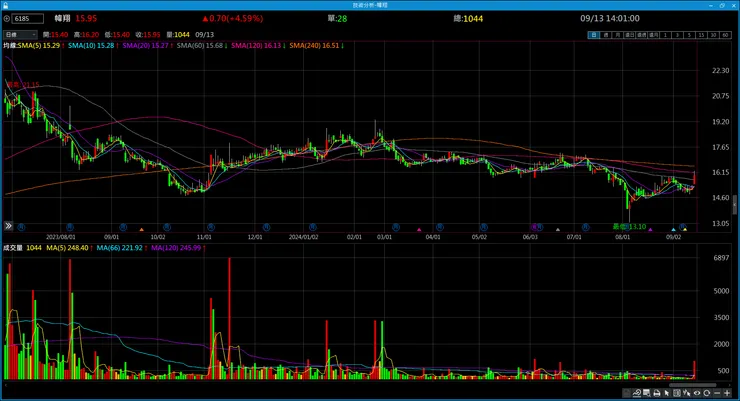The height and width of the screenshot is (401, 740).
Task: Click the 6897 volume axis label
Action: pyautogui.click(x=721, y=258)
